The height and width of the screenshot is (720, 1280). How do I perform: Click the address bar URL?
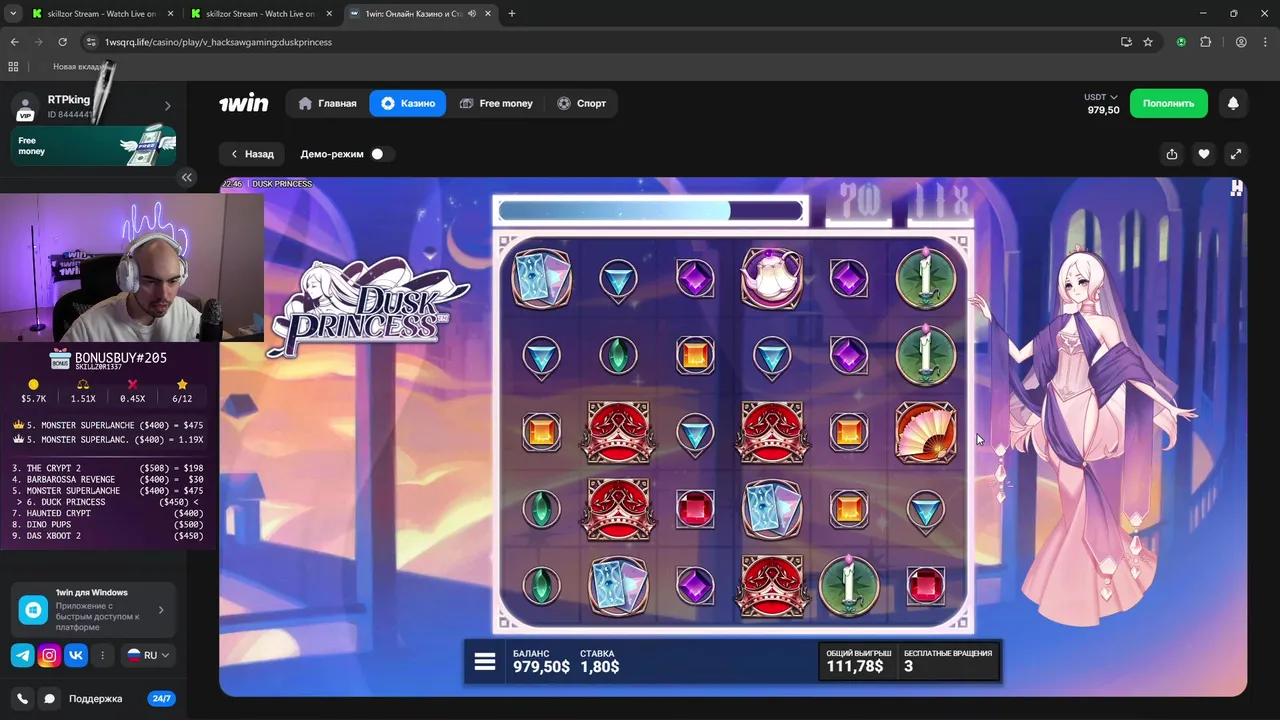tap(218, 42)
